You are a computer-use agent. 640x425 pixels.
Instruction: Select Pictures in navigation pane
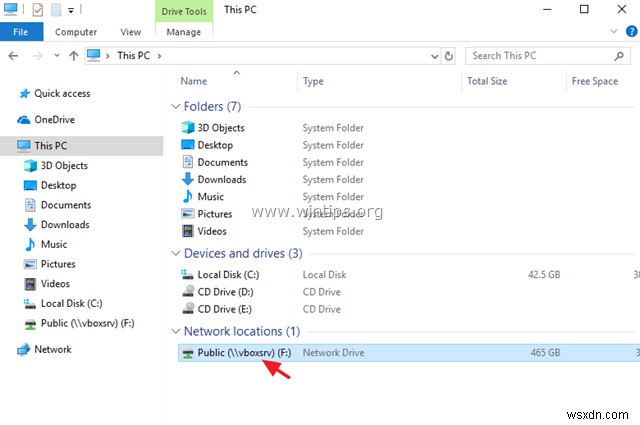tap(50, 264)
